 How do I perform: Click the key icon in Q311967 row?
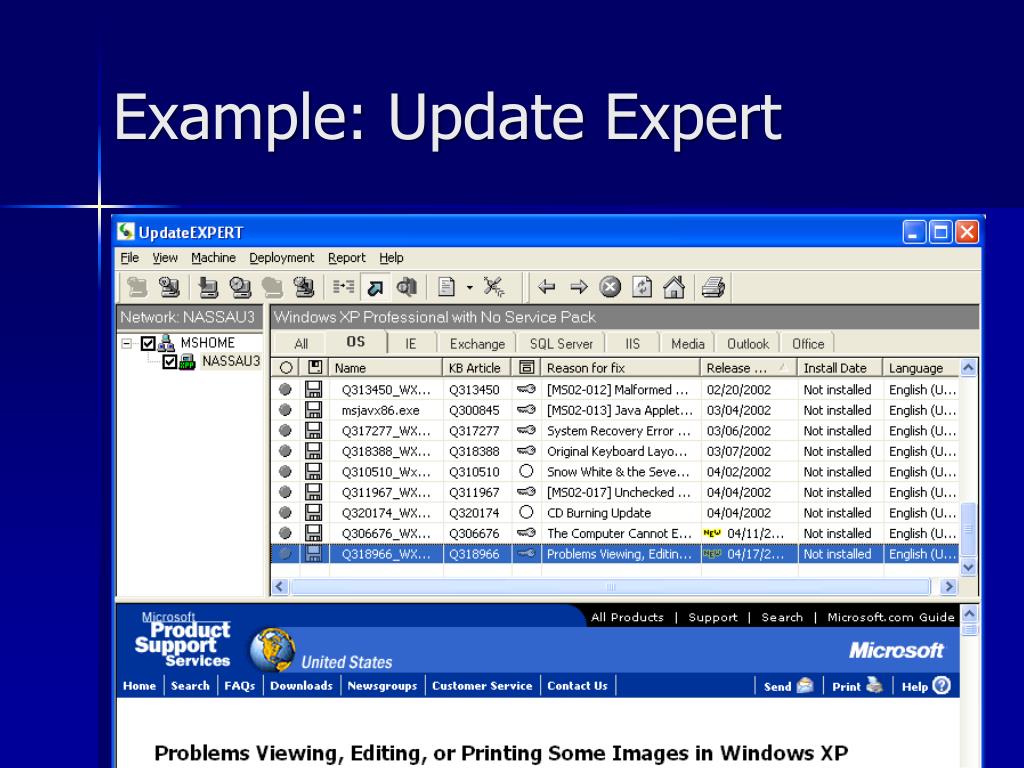(x=526, y=492)
